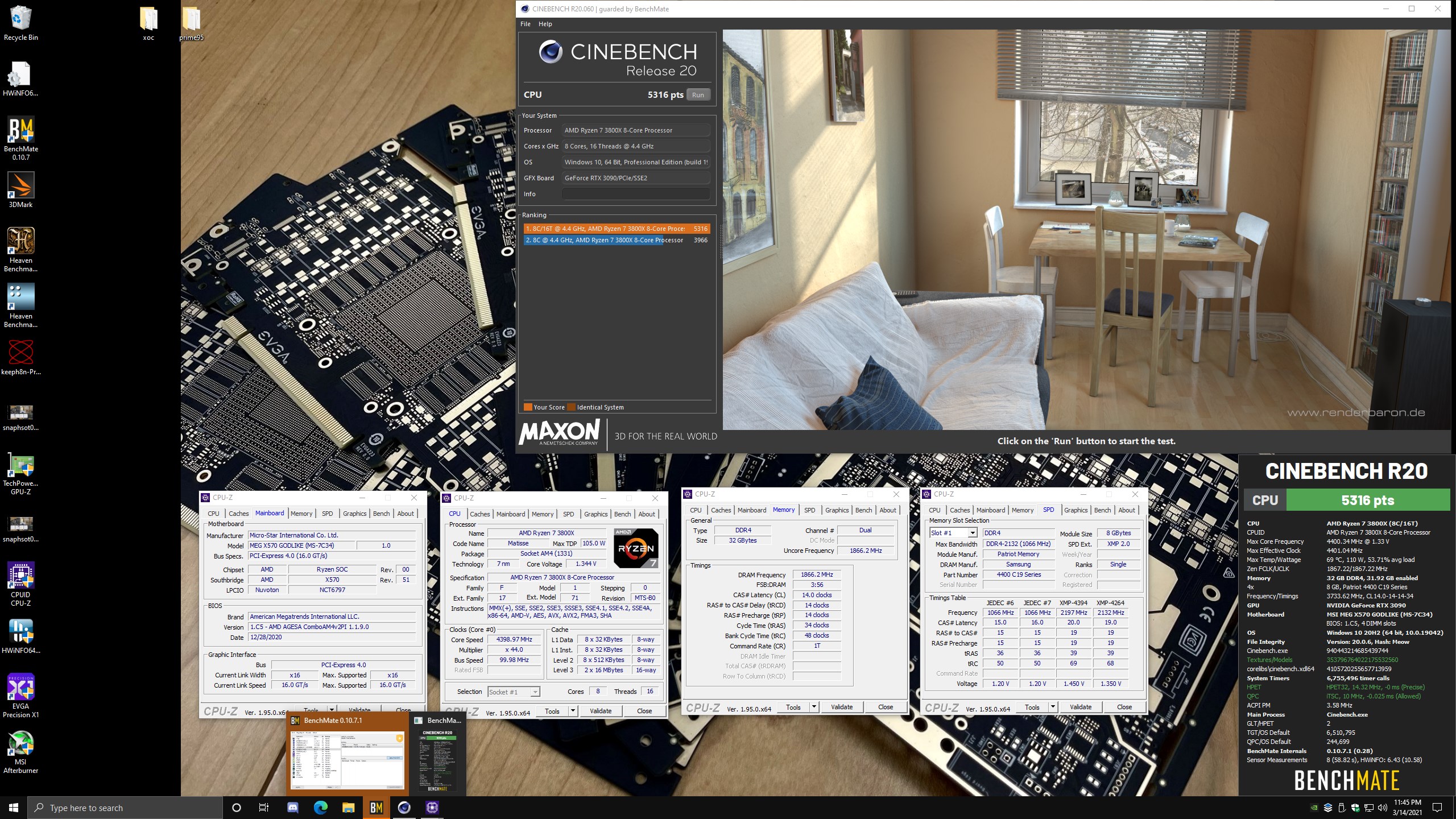Open the volume control in system tray
1456x819 pixels.
(1382, 808)
